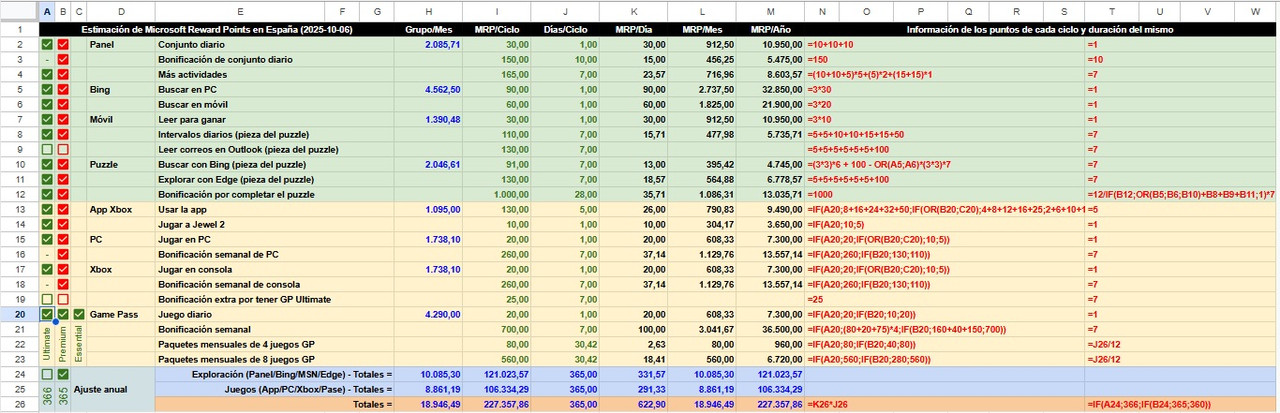Image resolution: width=1280 pixels, height=413 pixels.
Task: Click the select-all corner of the grid
Action: pyautogui.click(x=19, y=11)
